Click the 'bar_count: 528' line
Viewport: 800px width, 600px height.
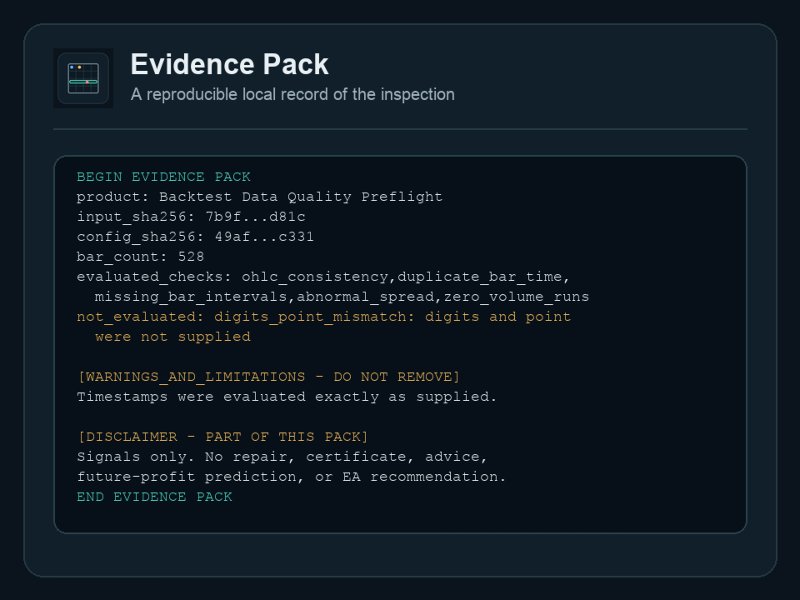(x=140, y=257)
